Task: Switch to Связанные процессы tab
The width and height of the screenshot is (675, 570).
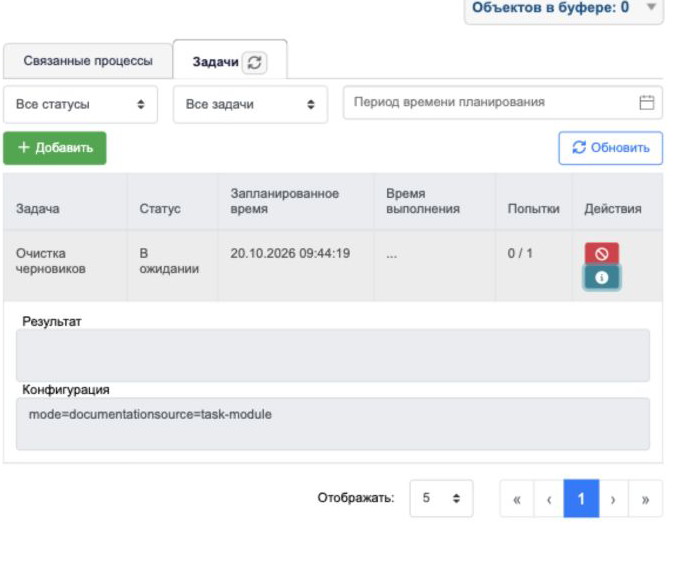Action: [88, 61]
